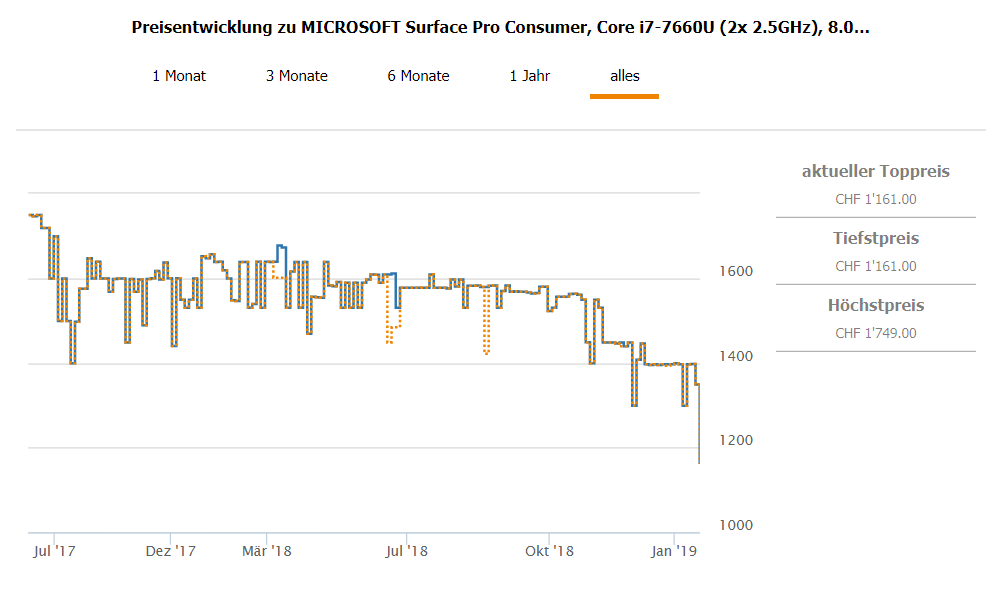Select the 1 Monat time range tab

click(179, 76)
